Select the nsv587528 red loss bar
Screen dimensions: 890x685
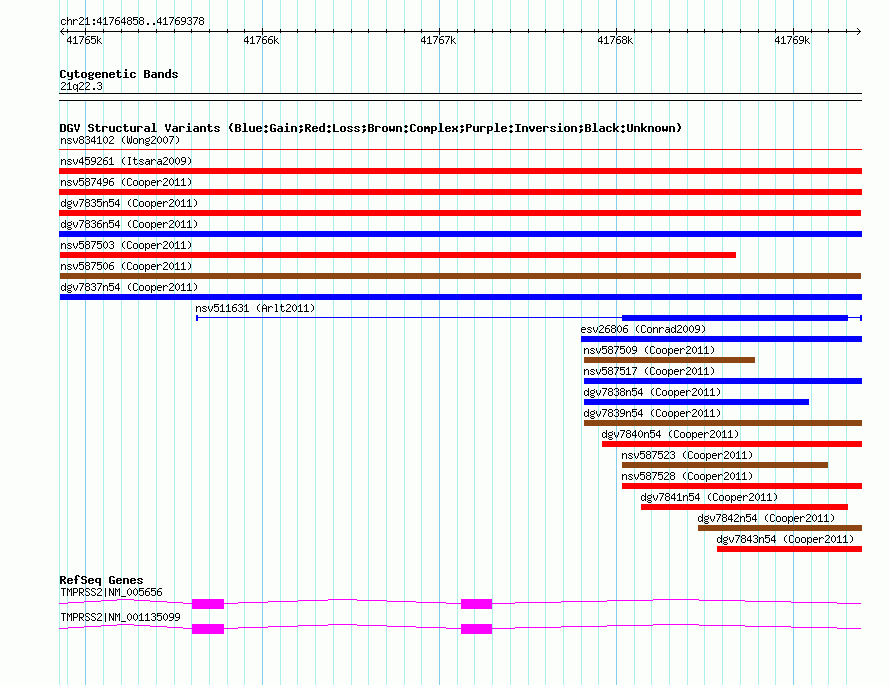coord(742,486)
